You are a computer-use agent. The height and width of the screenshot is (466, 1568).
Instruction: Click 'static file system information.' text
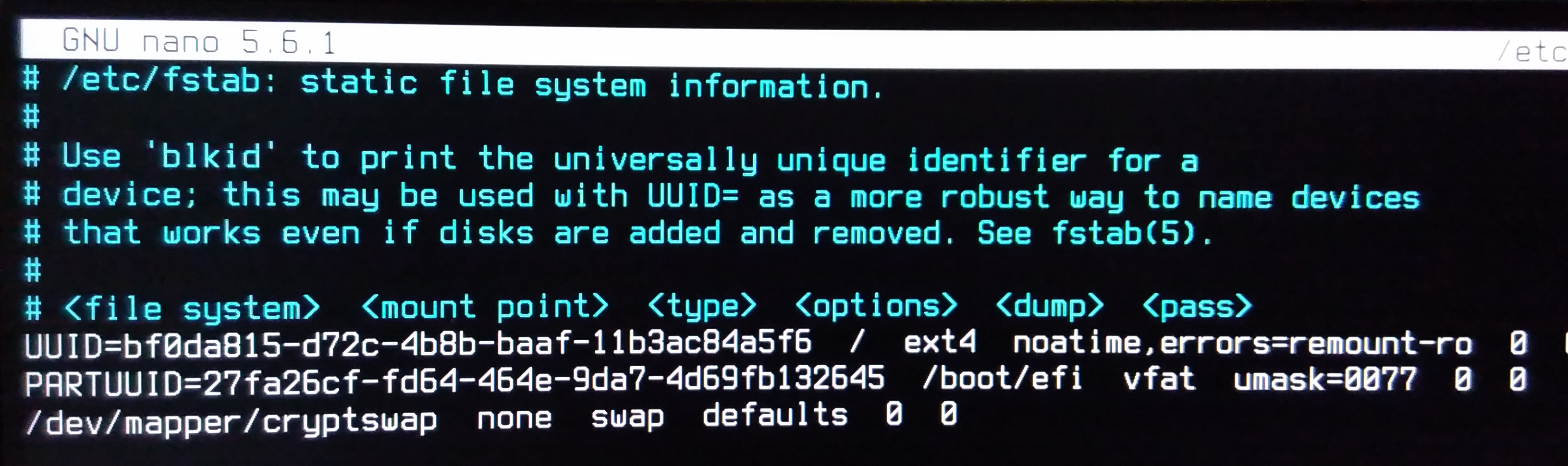click(x=591, y=84)
